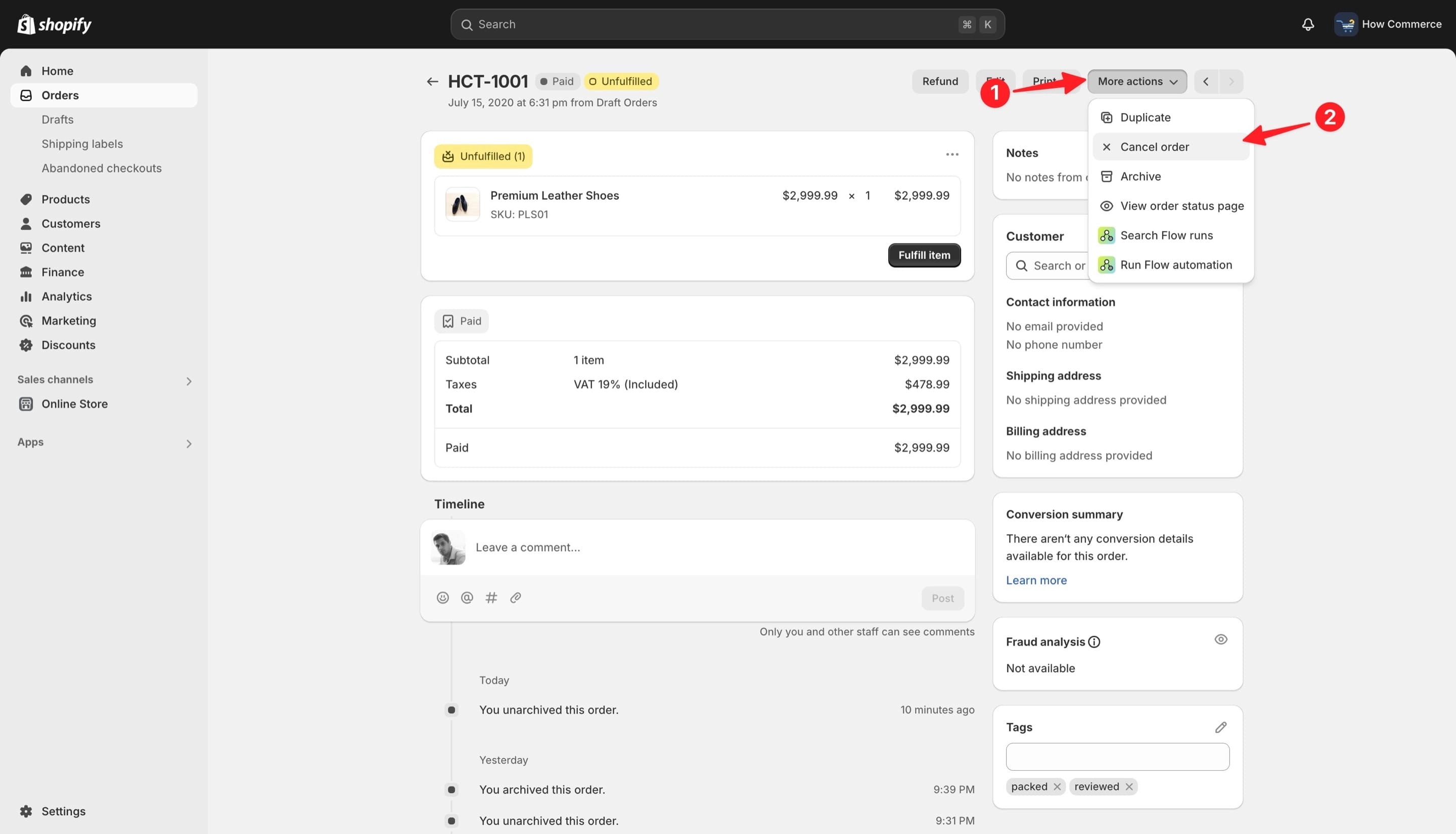Open Drafts under Orders
The width and height of the screenshot is (1456, 834).
57,119
